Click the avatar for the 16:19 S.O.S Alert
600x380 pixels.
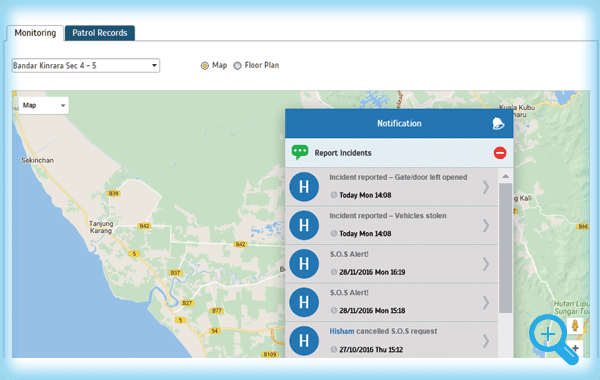304,264
